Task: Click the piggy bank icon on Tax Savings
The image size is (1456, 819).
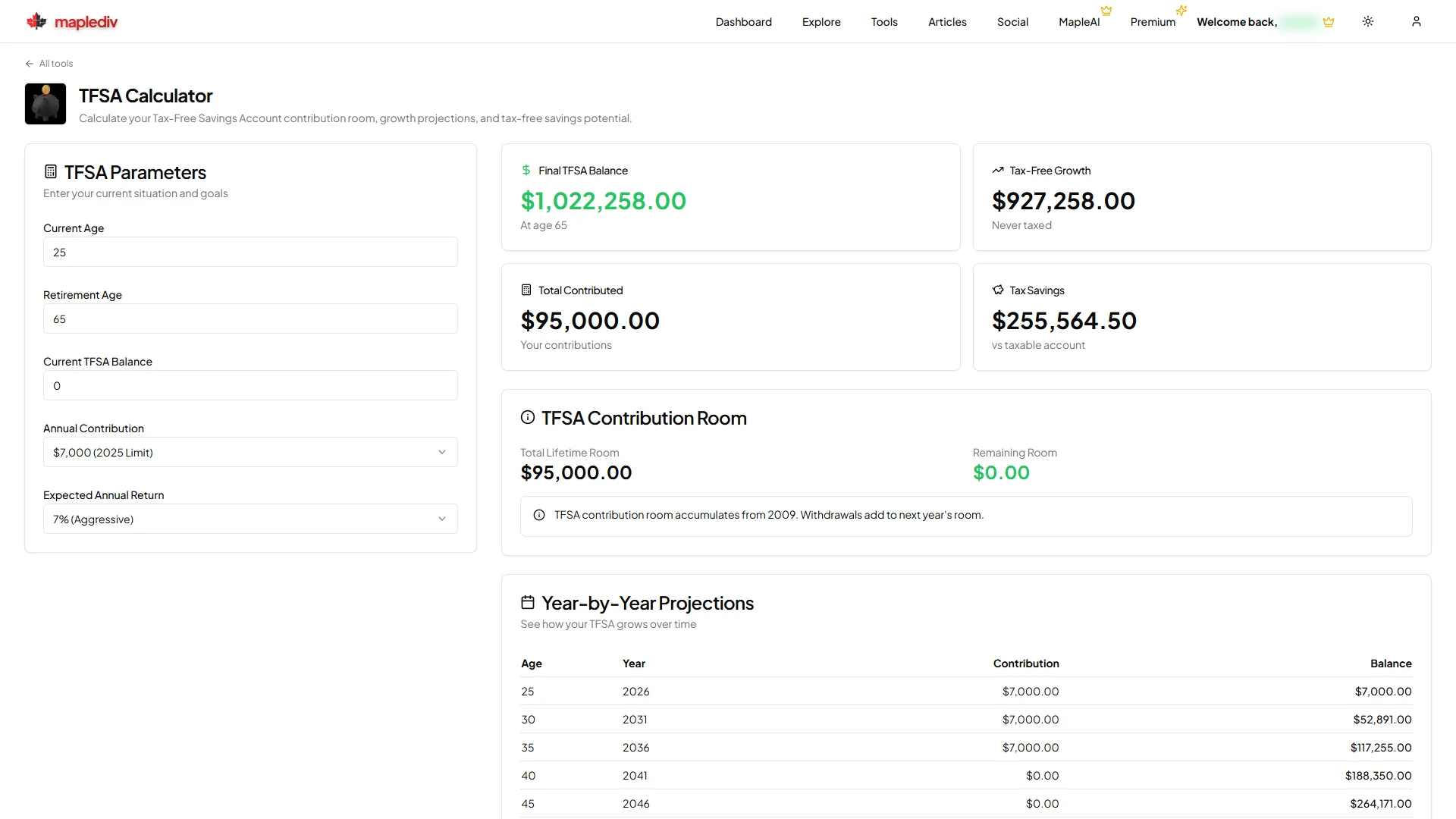Action: click(x=998, y=290)
